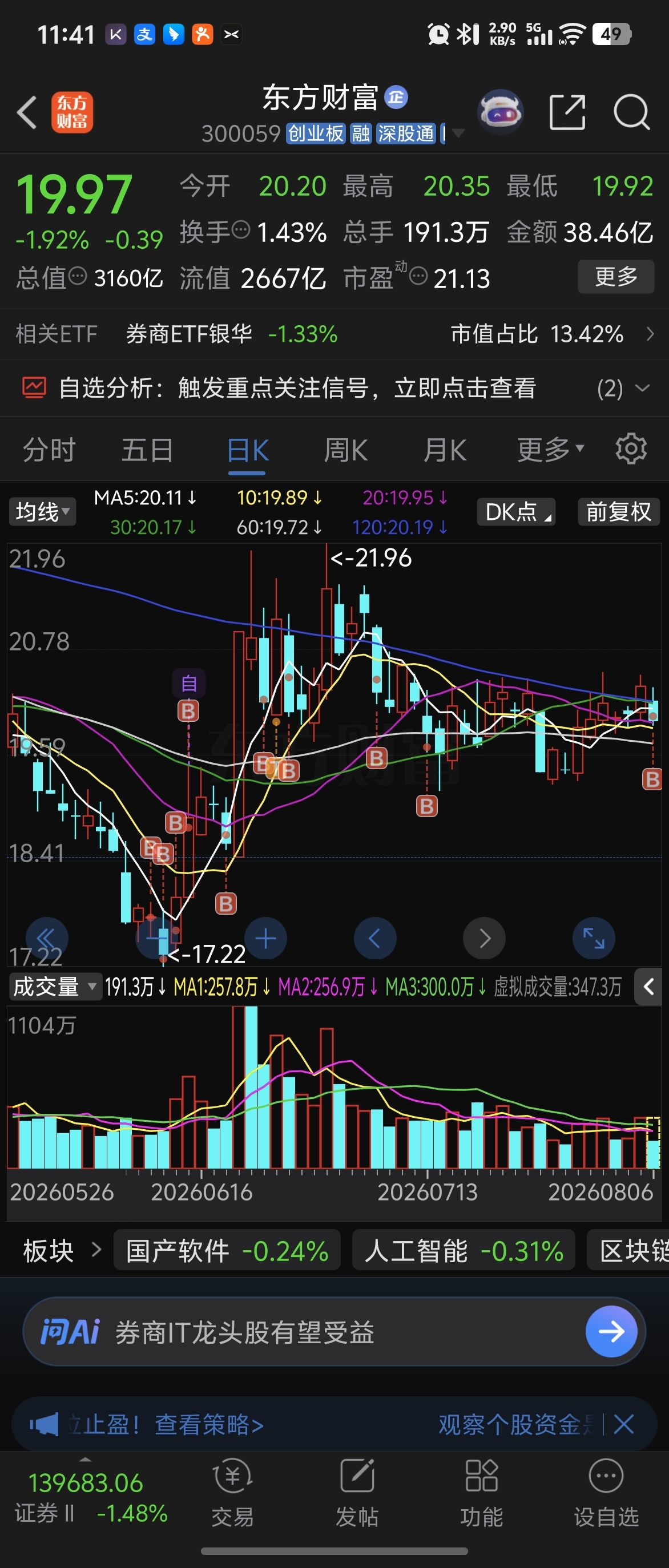This screenshot has width=669, height=1568.
Task: Tap the alarm clock status icon
Action: [438, 34]
